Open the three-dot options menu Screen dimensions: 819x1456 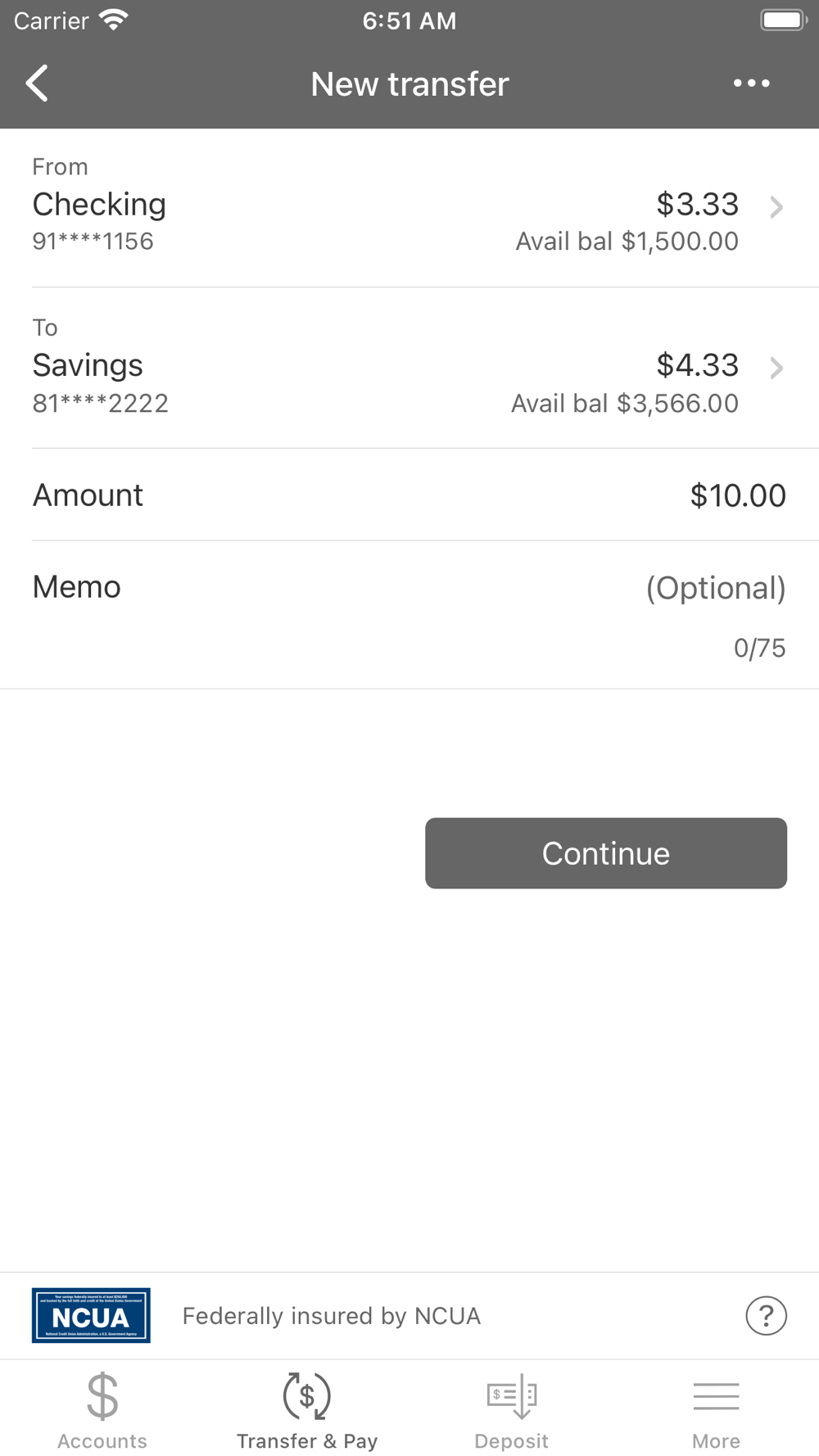tap(751, 84)
